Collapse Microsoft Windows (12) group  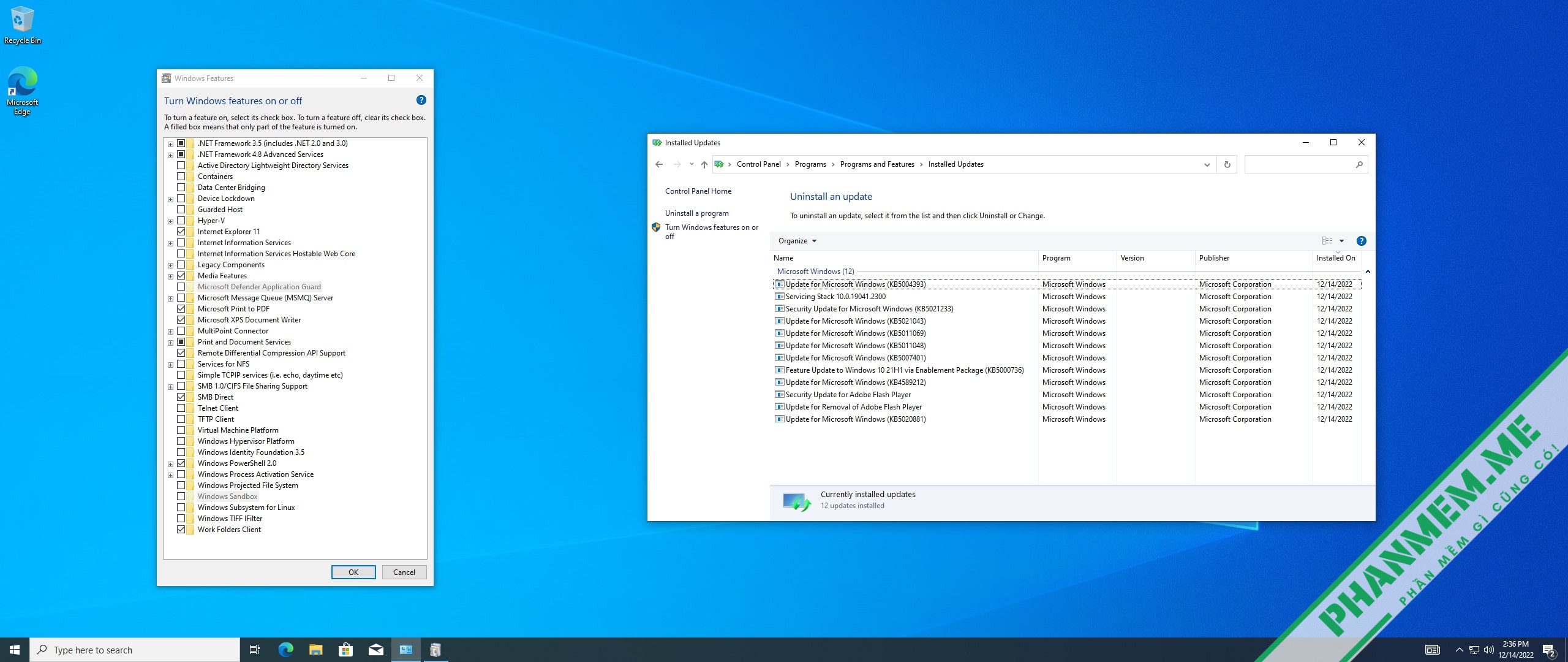point(1368,272)
